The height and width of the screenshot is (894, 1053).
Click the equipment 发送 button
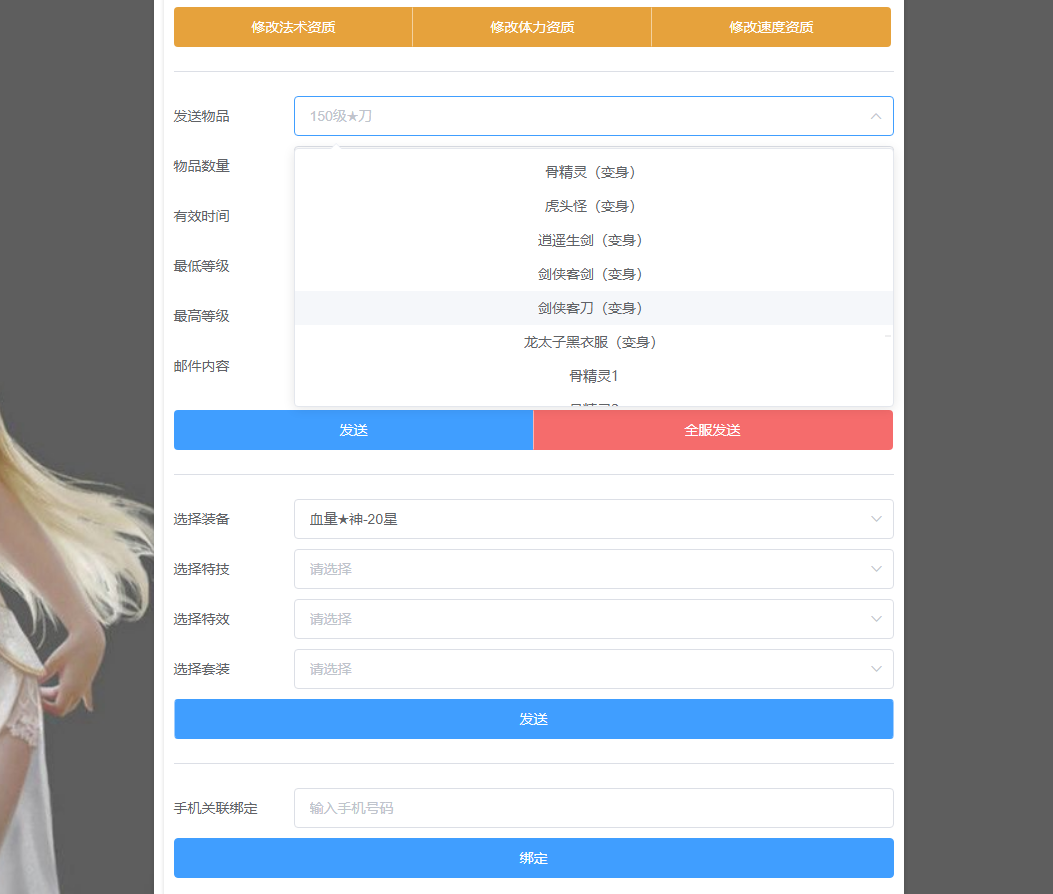pyautogui.click(x=533, y=719)
